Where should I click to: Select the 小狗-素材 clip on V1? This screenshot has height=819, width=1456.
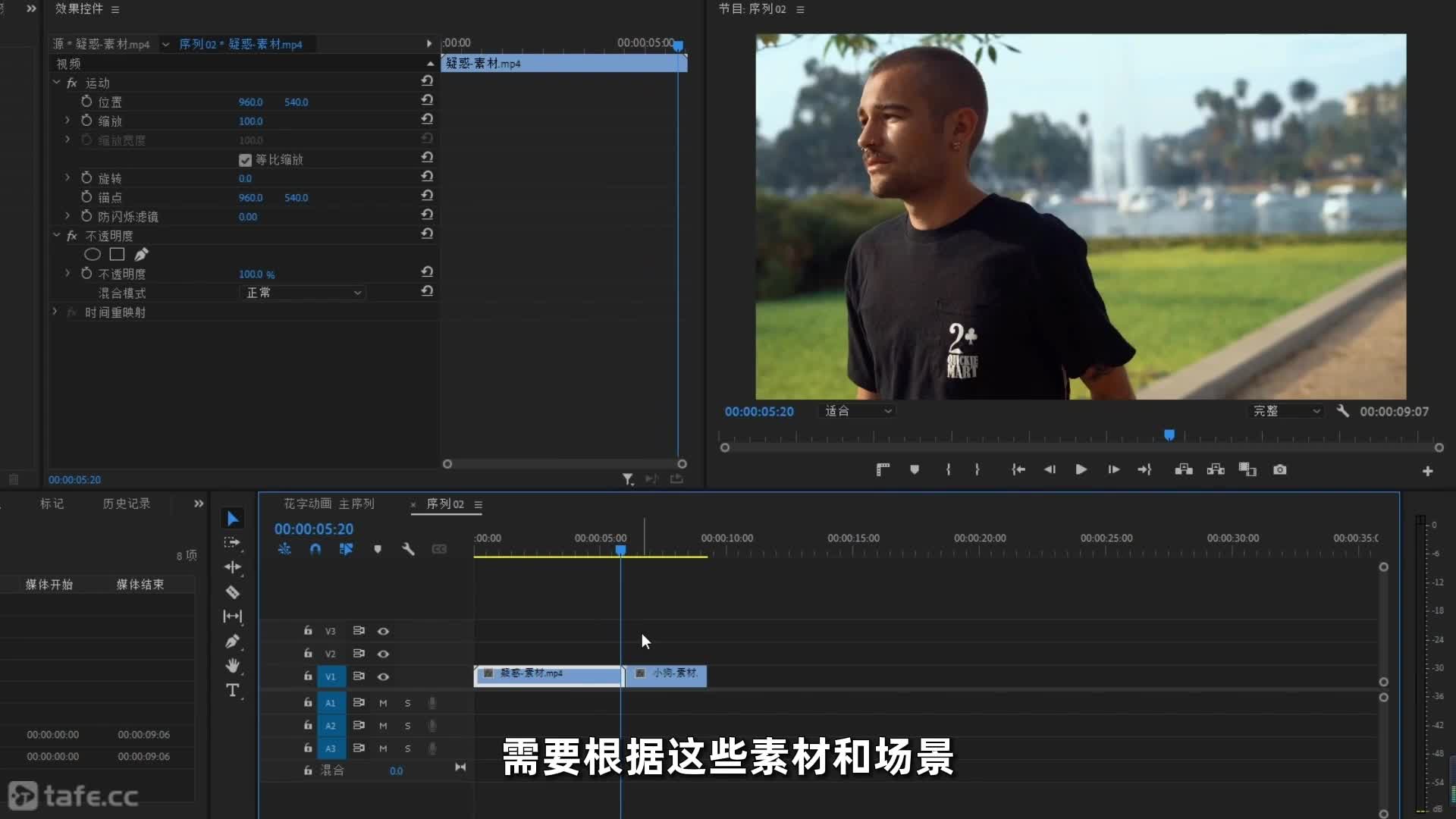point(666,675)
